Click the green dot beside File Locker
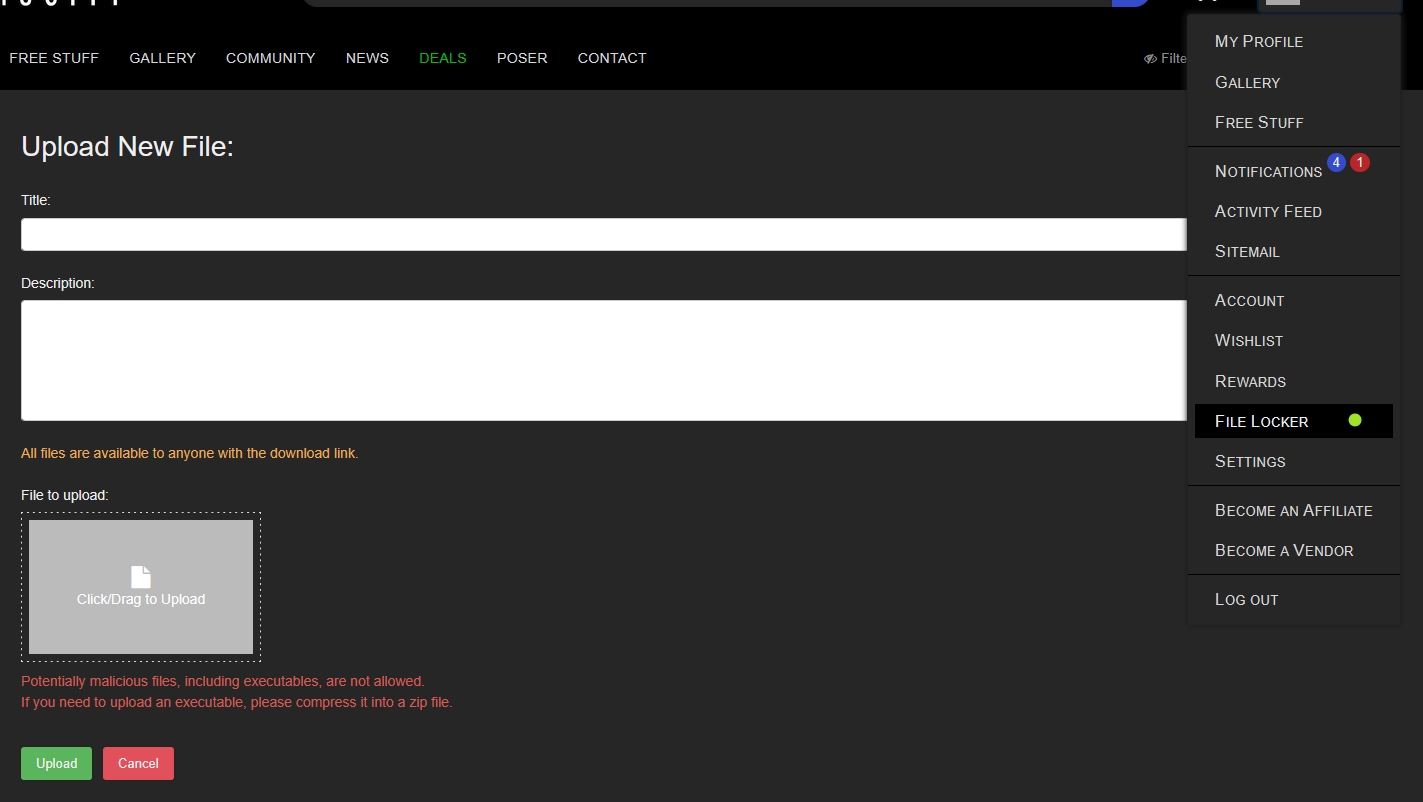The width and height of the screenshot is (1423, 802). pyautogui.click(x=1355, y=420)
